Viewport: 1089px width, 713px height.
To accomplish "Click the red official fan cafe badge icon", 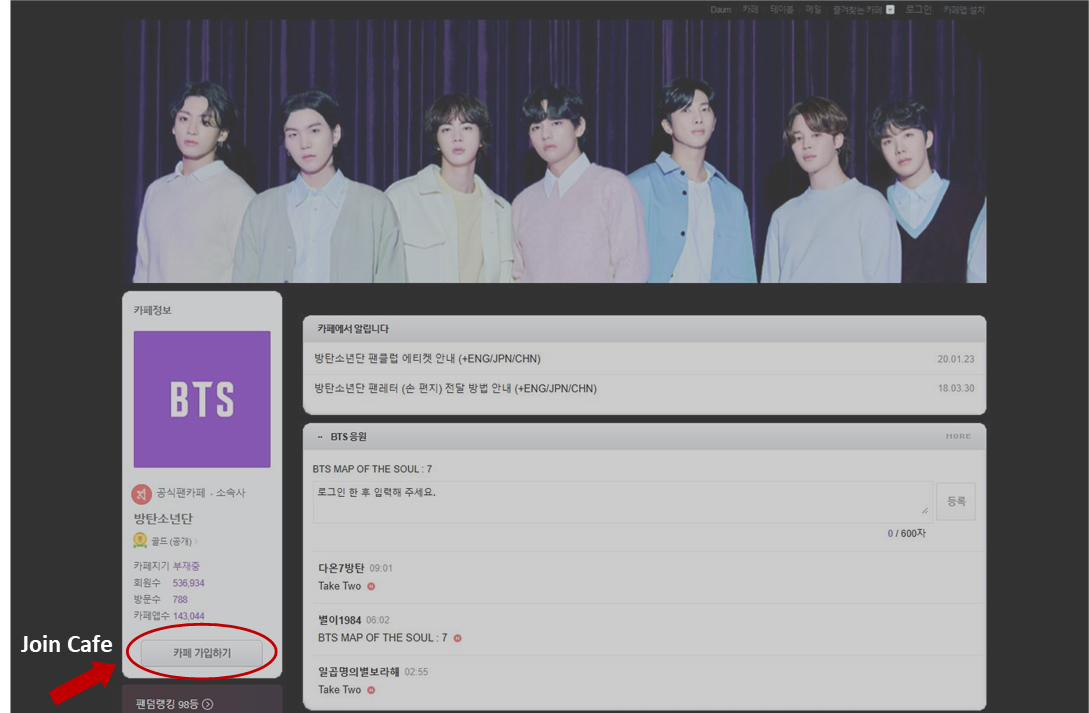I will [141, 494].
